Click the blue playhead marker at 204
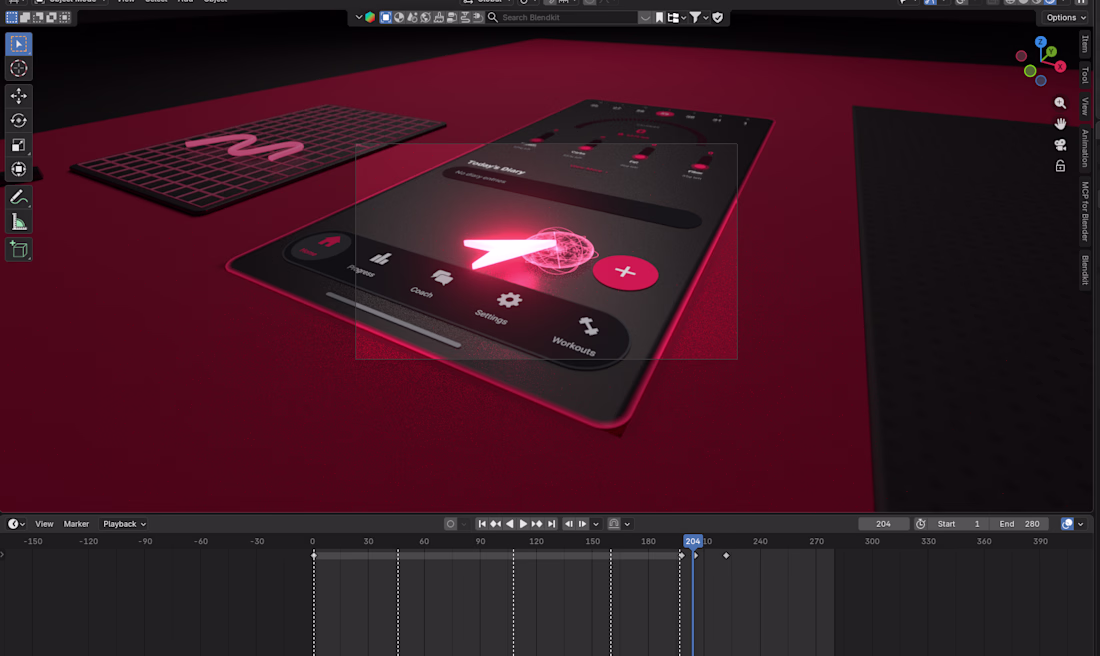 [692, 542]
